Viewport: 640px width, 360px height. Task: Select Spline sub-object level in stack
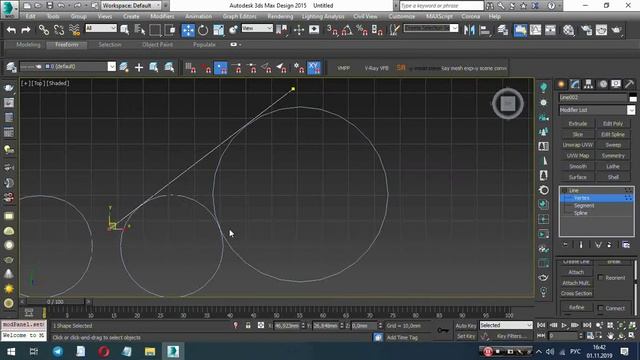click(x=580, y=213)
